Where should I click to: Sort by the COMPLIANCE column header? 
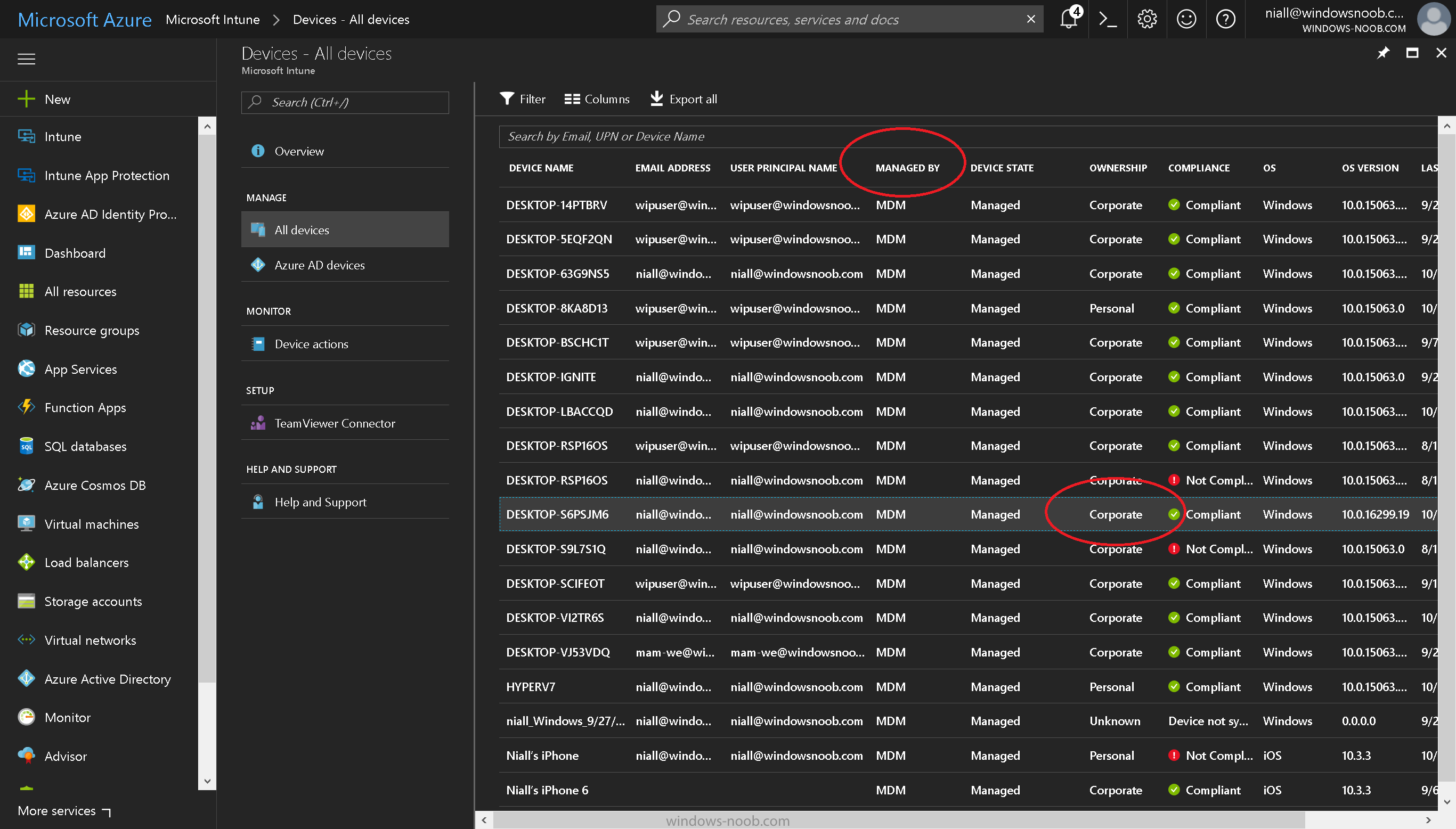point(1199,168)
